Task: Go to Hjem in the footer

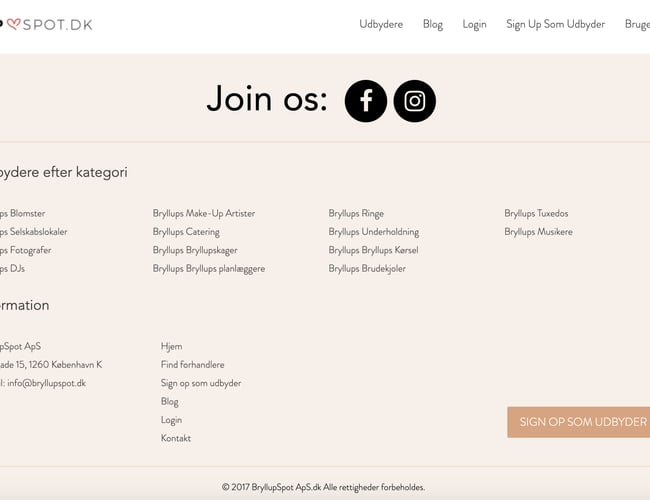Action: (171, 347)
